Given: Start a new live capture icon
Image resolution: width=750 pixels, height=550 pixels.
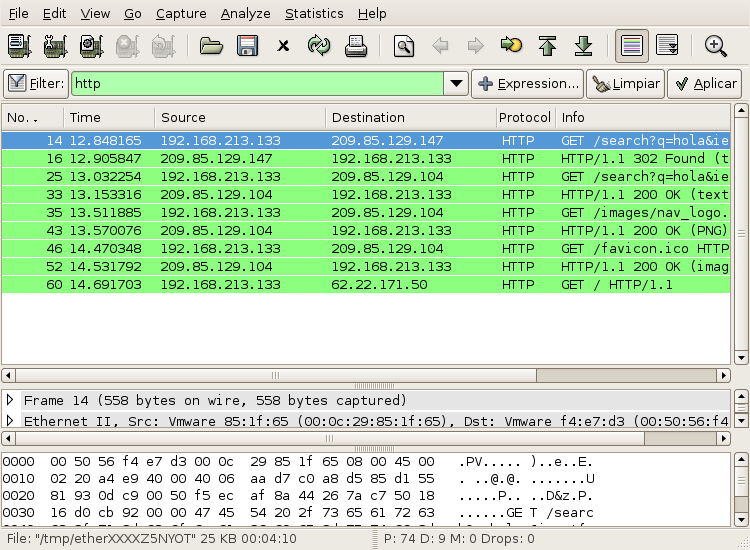Looking at the screenshot, I should pos(91,46).
